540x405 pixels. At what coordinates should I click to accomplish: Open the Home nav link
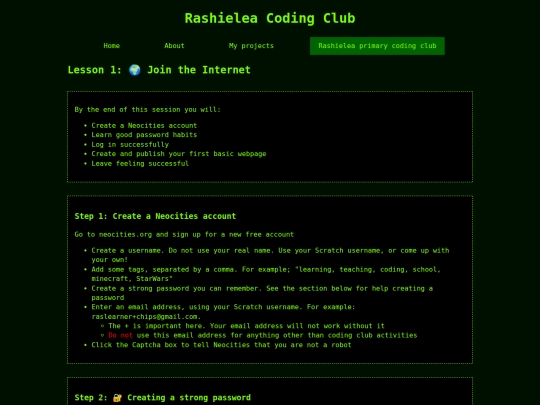point(112,46)
